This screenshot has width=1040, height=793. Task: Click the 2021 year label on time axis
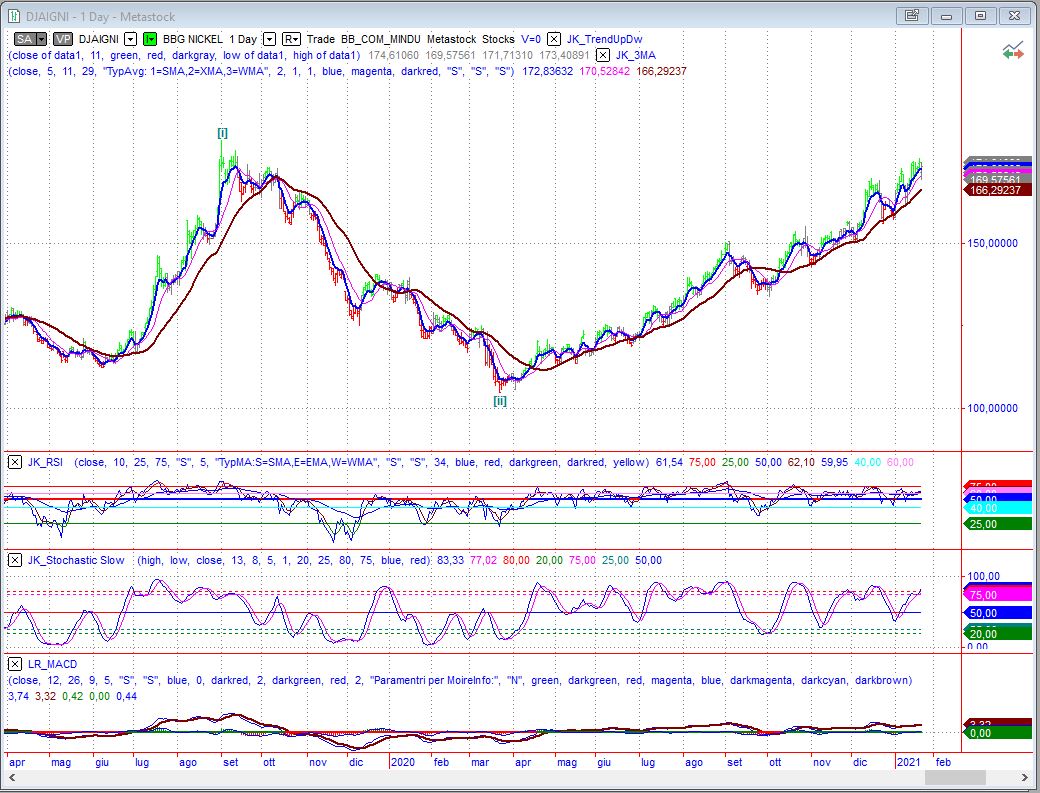pyautogui.click(x=908, y=762)
